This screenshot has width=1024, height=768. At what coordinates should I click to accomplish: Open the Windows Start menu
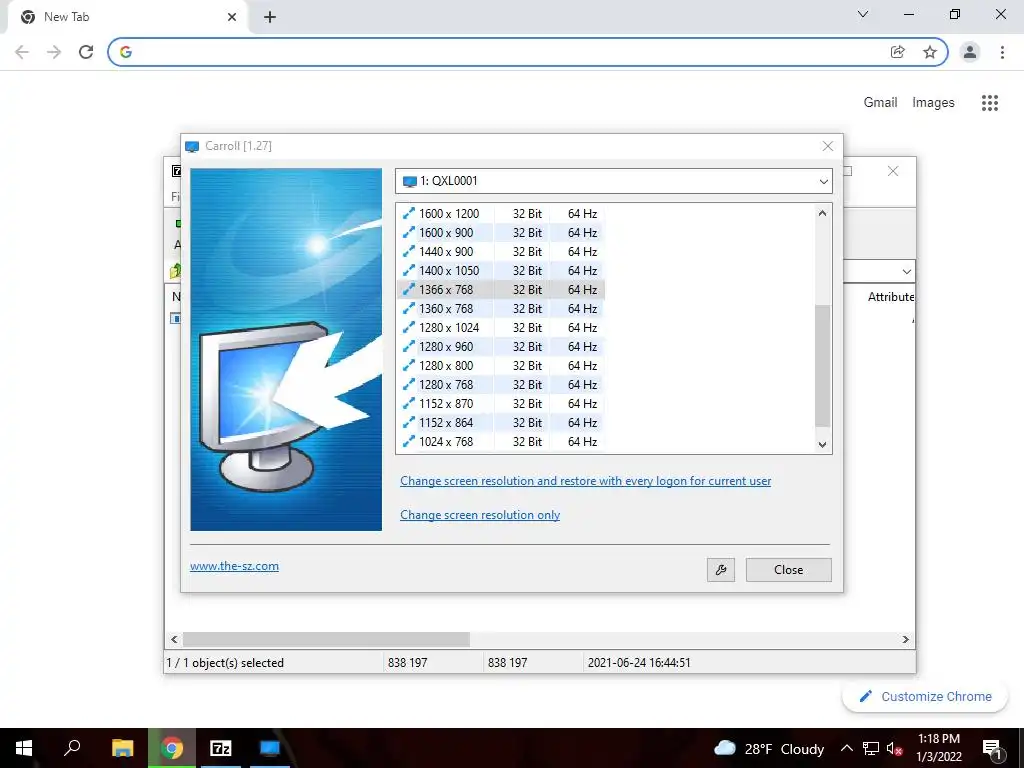[x=24, y=748]
